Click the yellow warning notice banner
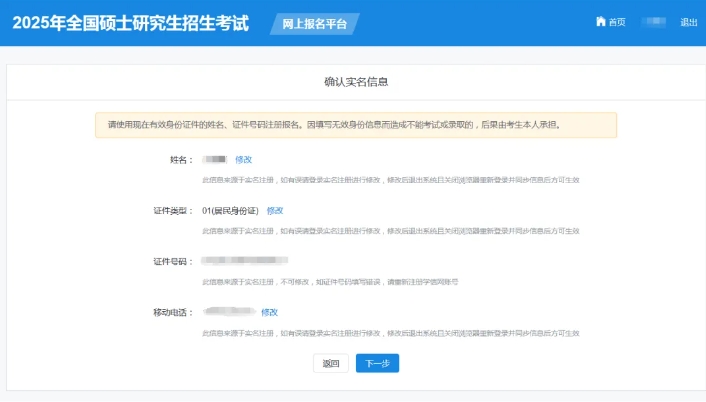The image size is (706, 402). 356,125
